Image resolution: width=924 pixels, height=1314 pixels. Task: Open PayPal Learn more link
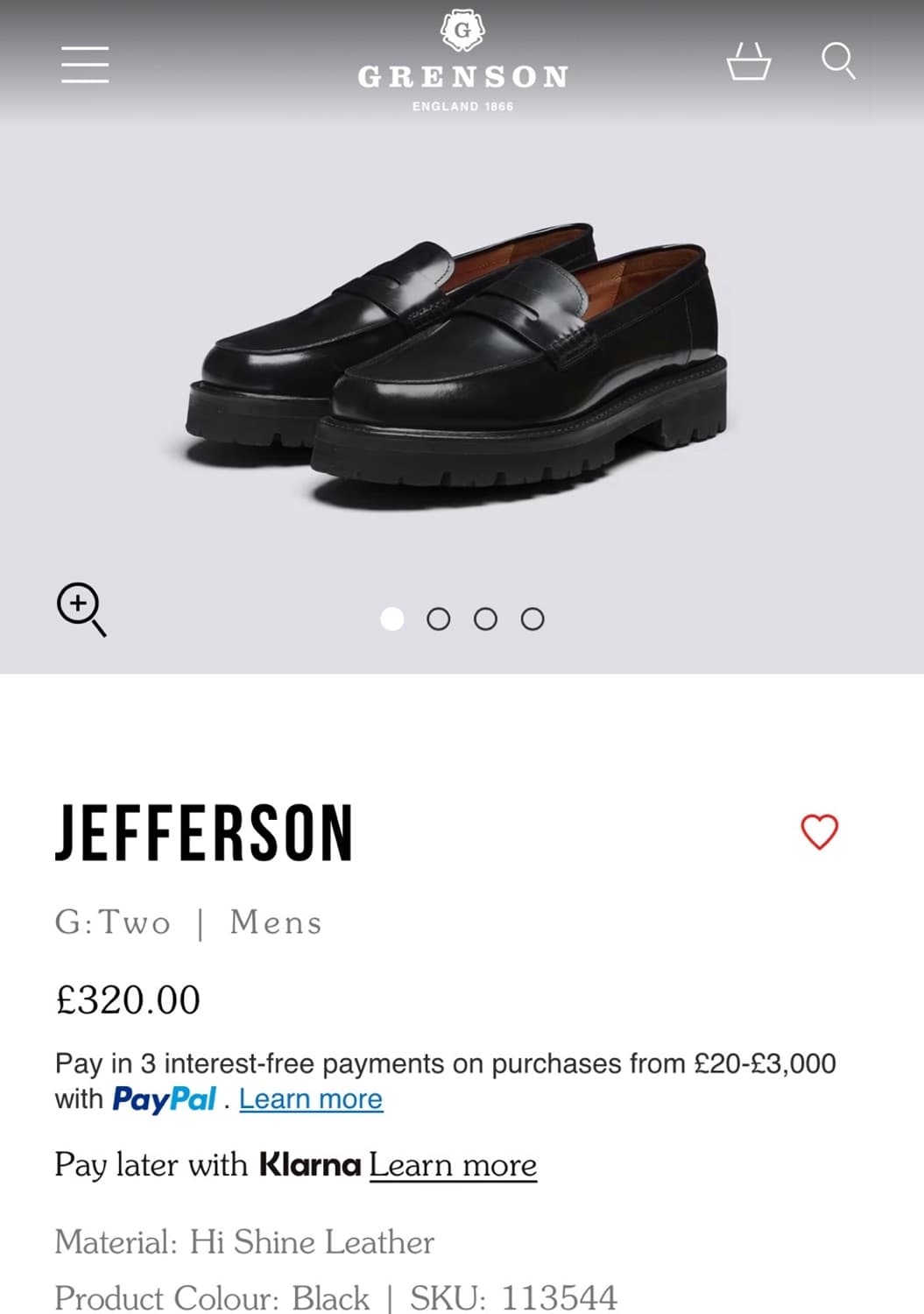point(311,1099)
